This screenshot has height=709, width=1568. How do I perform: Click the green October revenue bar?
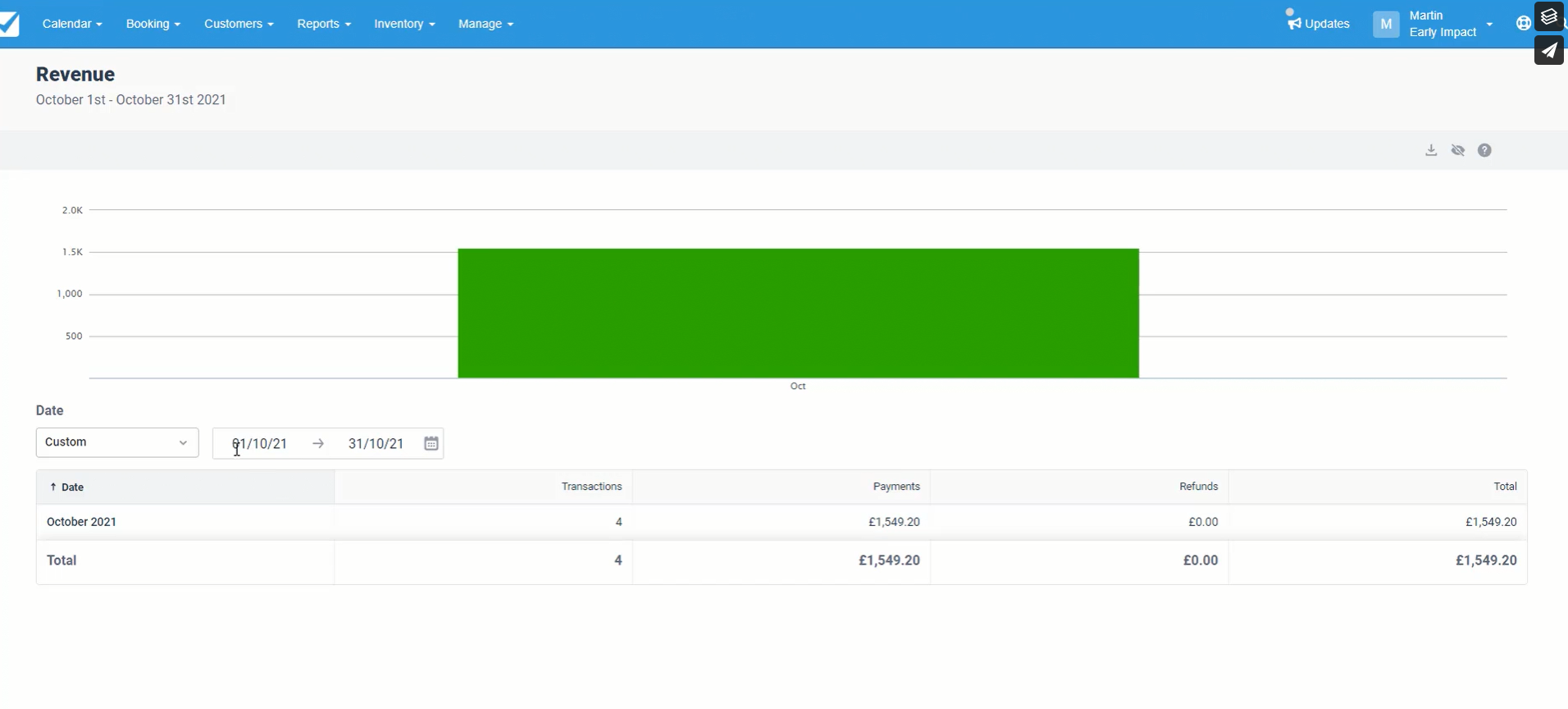(798, 313)
